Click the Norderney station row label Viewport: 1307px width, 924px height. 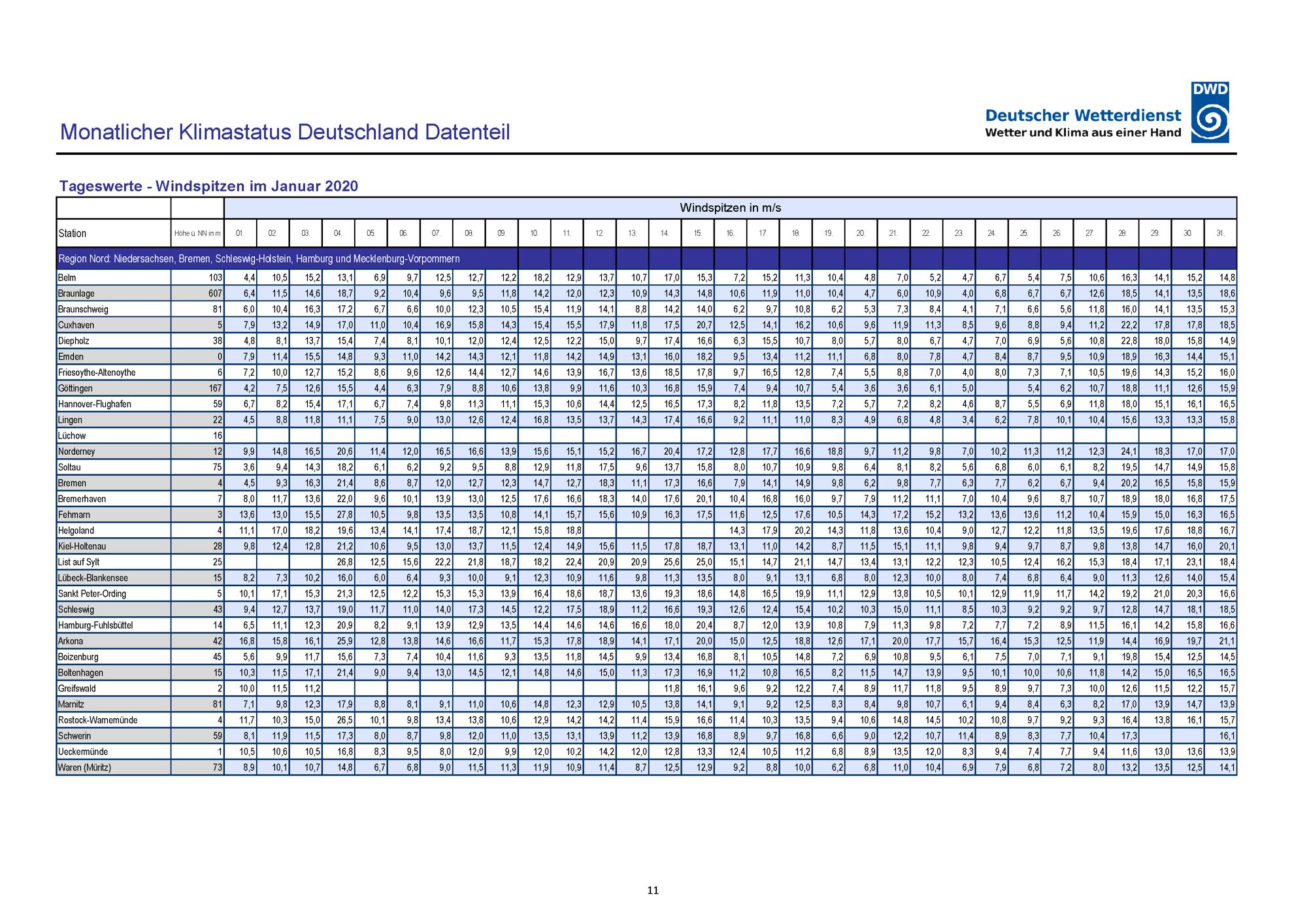click(x=114, y=452)
